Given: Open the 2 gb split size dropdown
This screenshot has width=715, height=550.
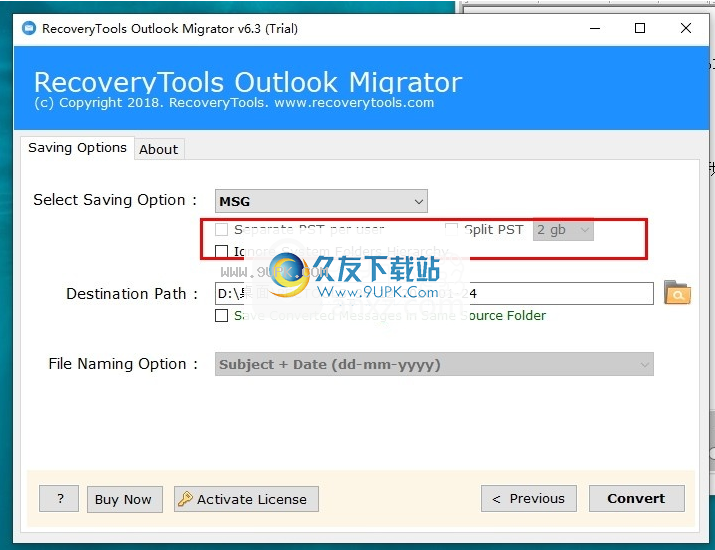Looking at the screenshot, I should click(563, 229).
